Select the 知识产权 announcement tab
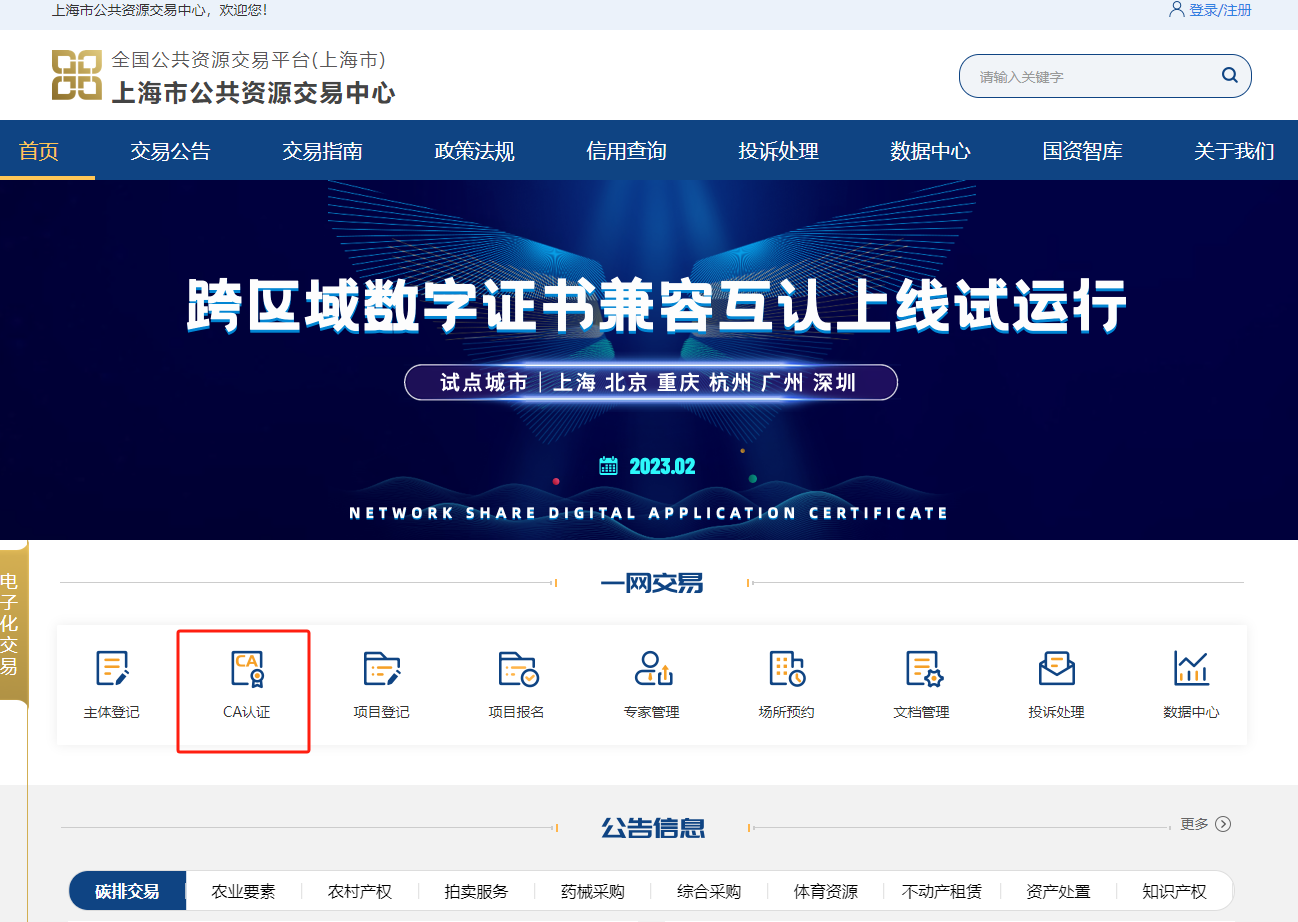This screenshot has width=1298, height=922. (x=1173, y=890)
